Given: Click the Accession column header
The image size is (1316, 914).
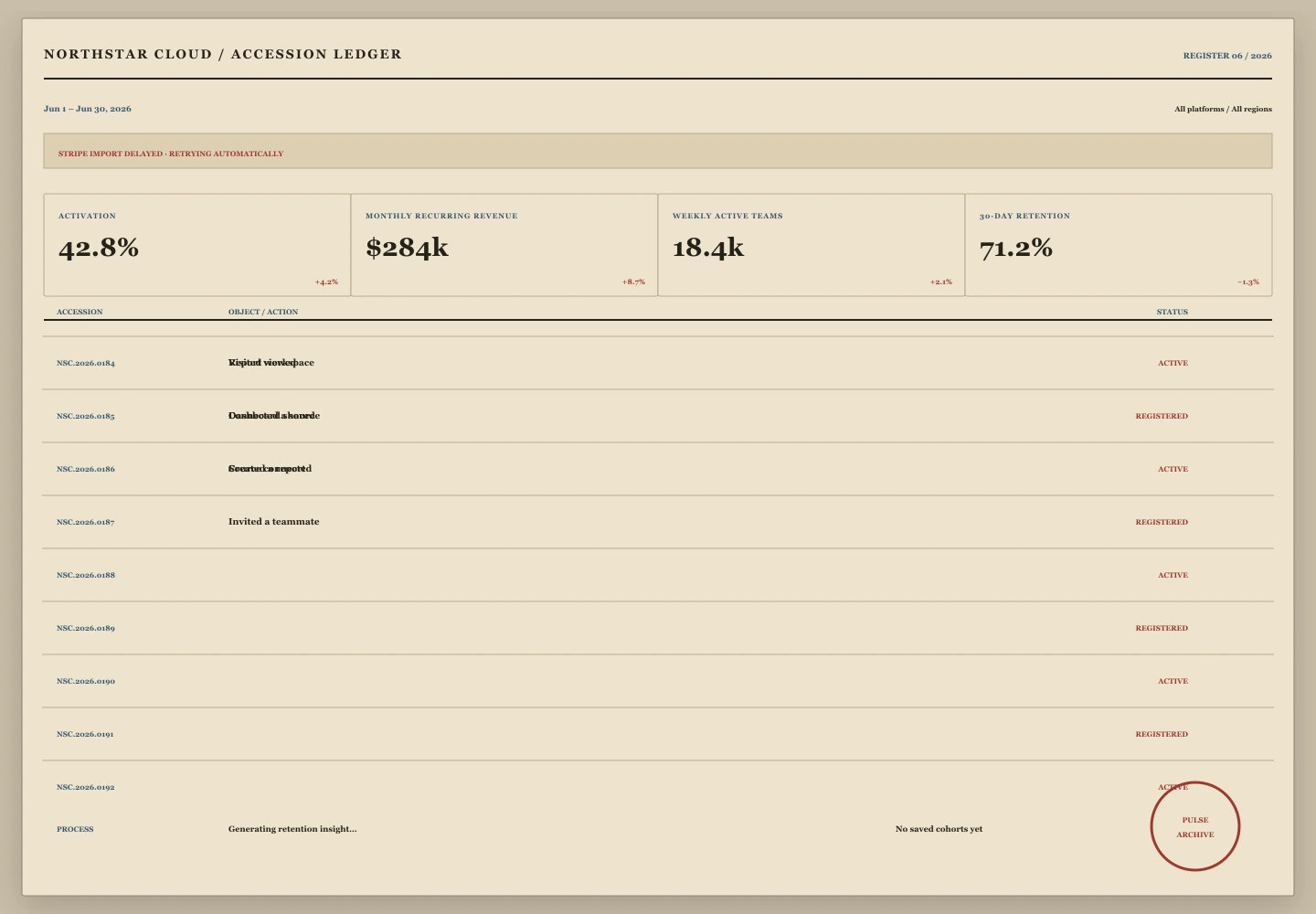Looking at the screenshot, I should click(80, 312).
